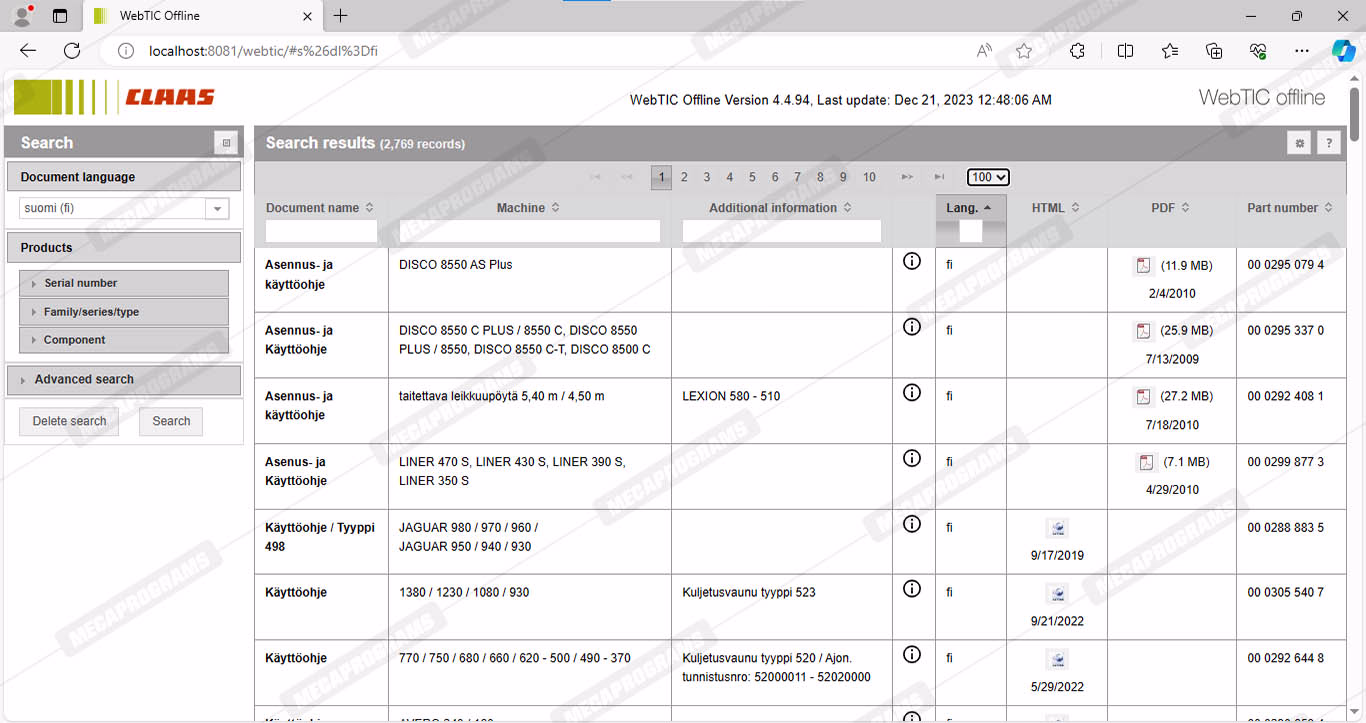Open PDF for DISCO 8550 AS Plus
1366x723 pixels.
tap(1142, 266)
